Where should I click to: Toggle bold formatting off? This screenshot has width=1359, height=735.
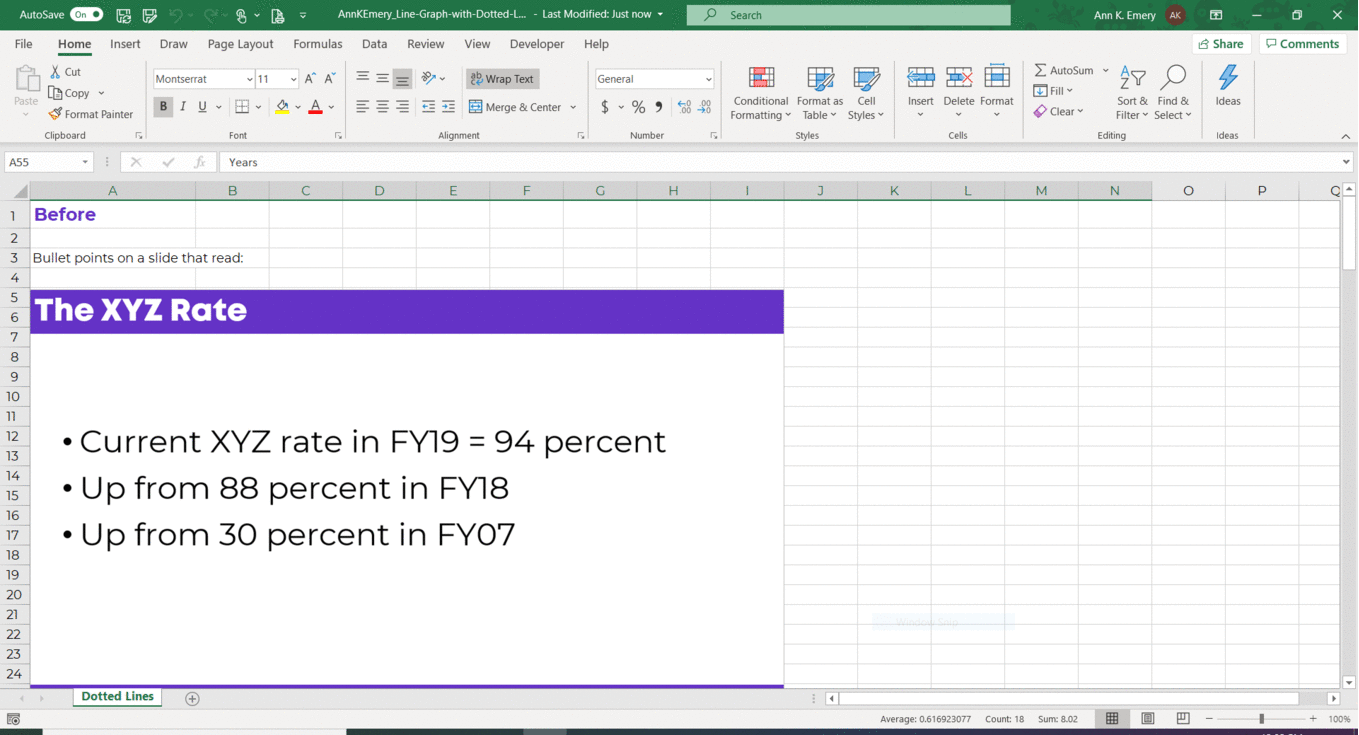click(x=162, y=106)
